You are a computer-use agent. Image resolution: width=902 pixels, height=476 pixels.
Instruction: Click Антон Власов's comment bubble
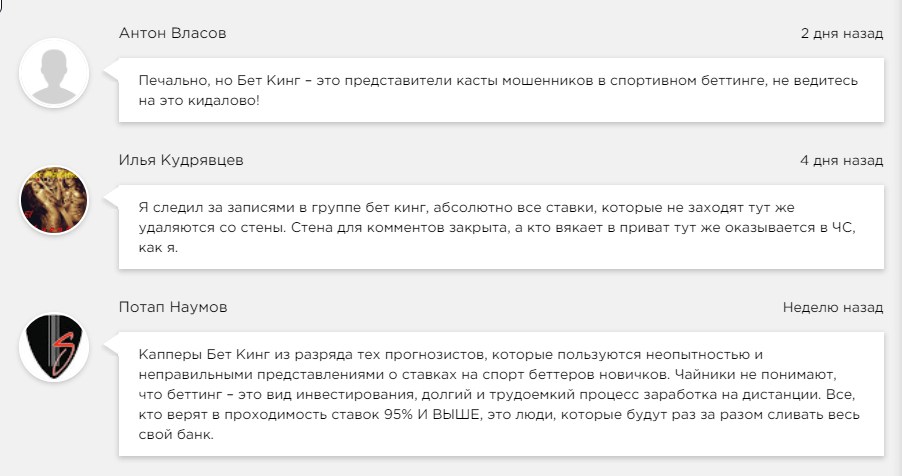pyautogui.click(x=500, y=90)
